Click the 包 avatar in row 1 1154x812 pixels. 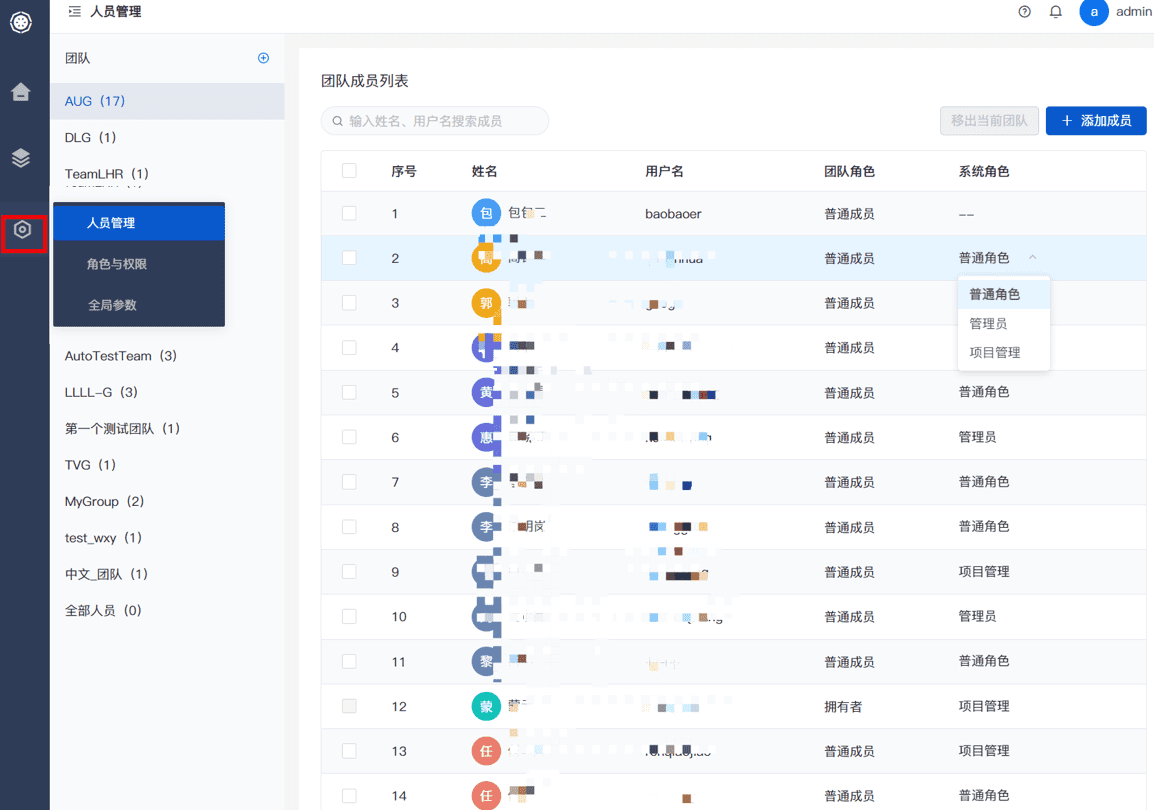[486, 213]
